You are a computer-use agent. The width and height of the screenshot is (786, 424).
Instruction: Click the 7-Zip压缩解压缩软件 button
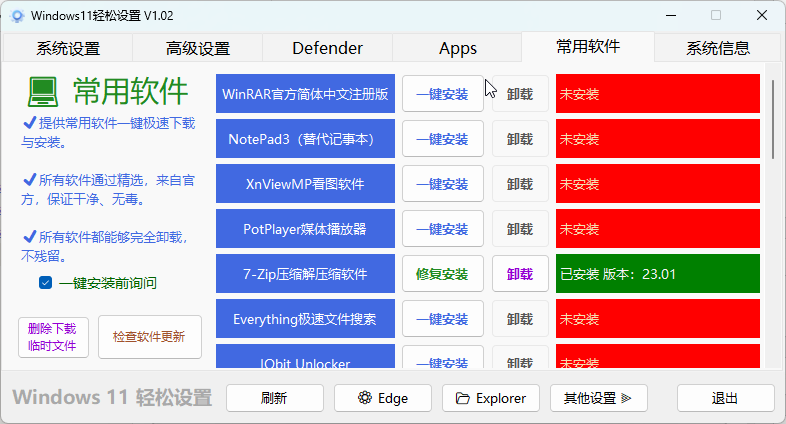tap(305, 274)
